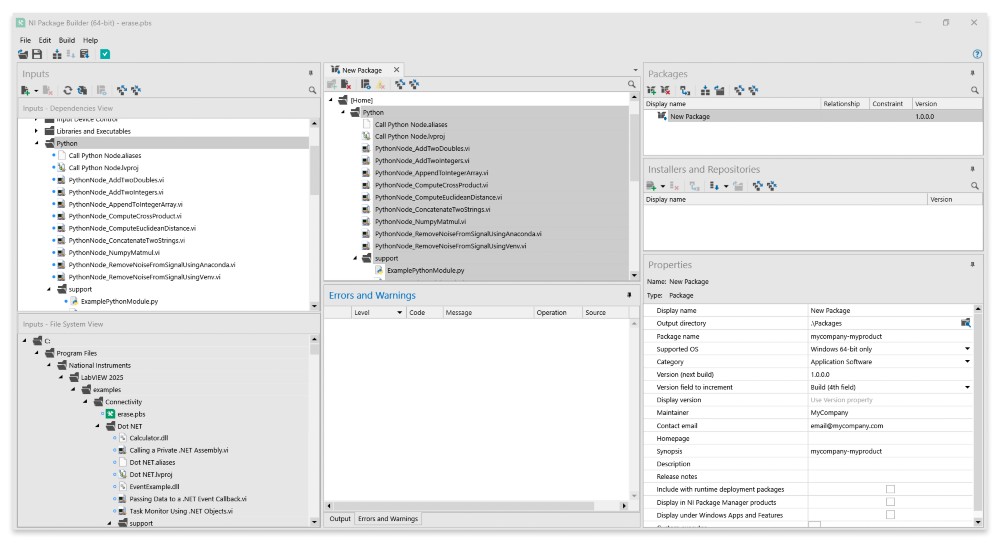Add a package in Packages pane toolbar
Viewport: 1000px width, 543px height.
click(x=651, y=91)
